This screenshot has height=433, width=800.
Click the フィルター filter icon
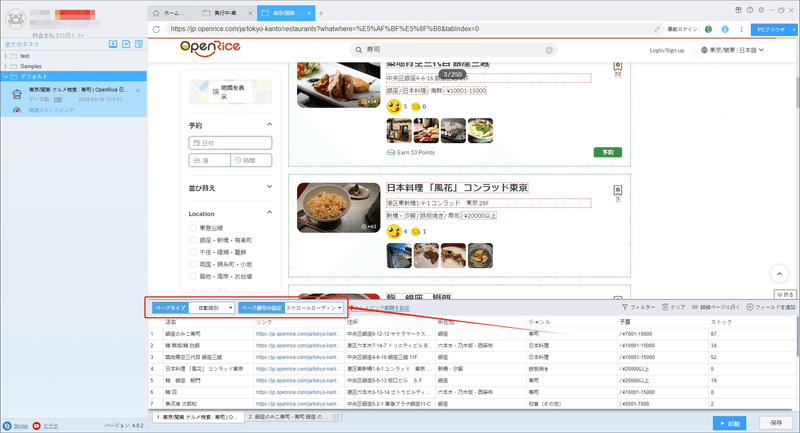pos(624,307)
